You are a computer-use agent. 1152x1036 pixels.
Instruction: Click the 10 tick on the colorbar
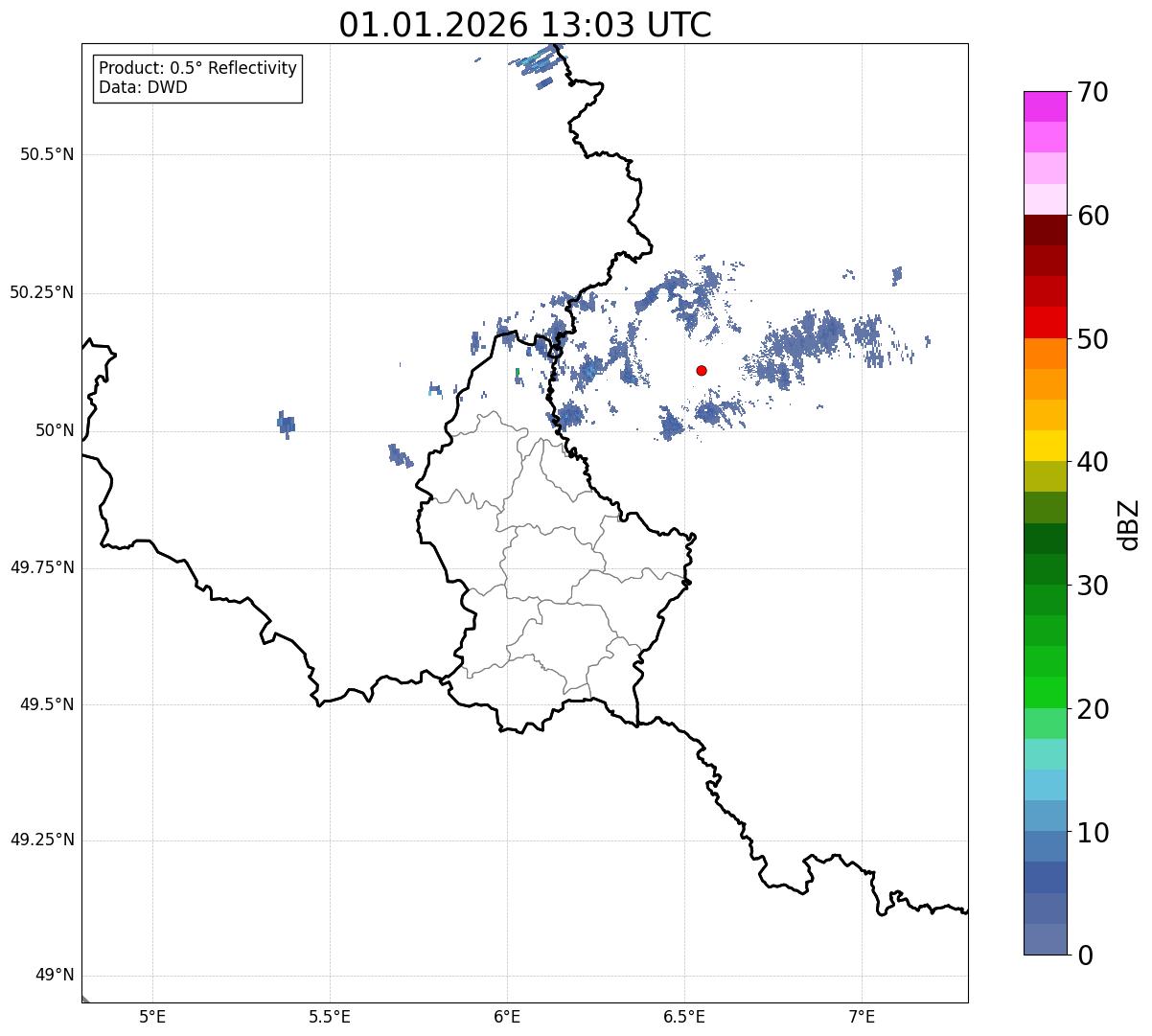click(1093, 834)
